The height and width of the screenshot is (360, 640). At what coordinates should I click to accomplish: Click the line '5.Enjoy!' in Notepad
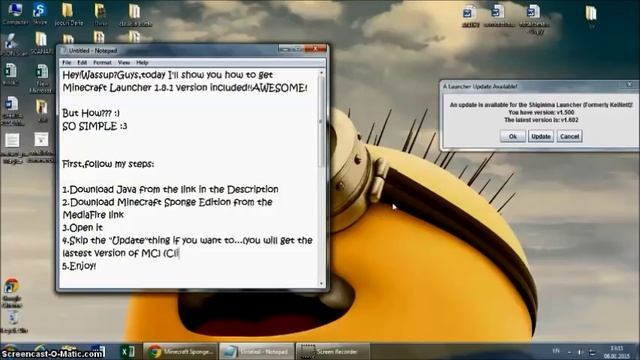point(79,266)
